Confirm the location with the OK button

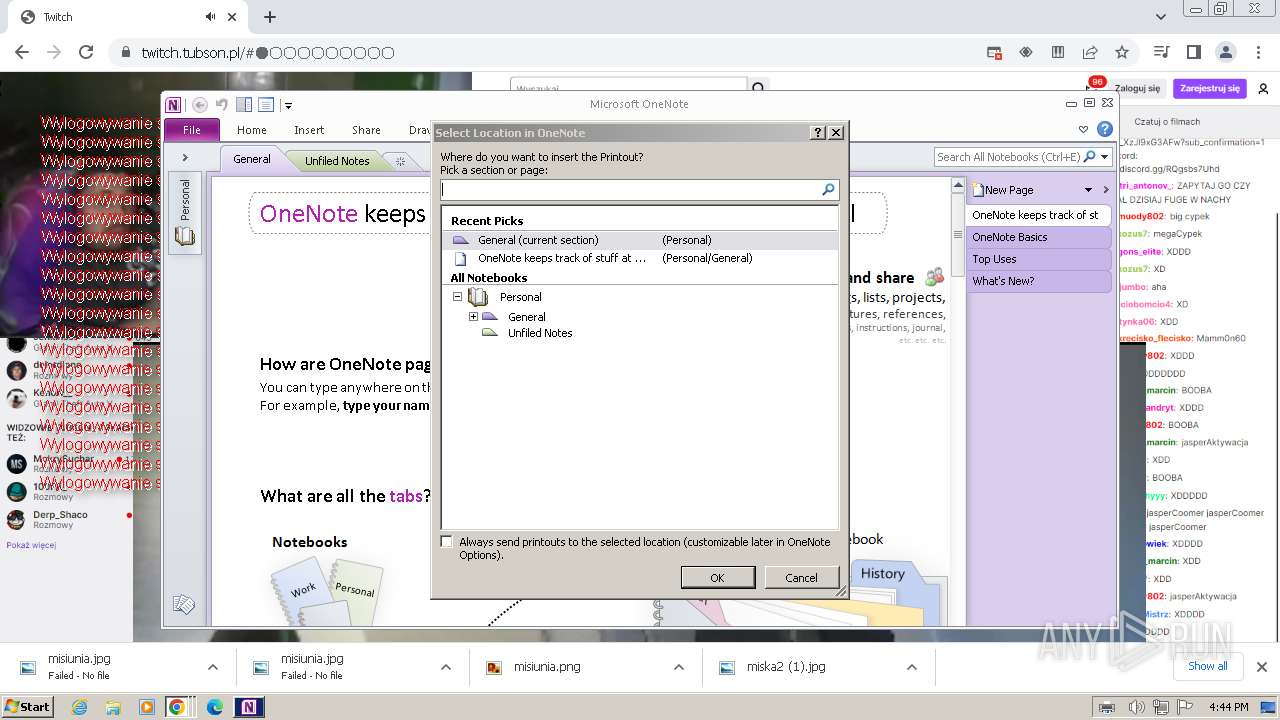click(x=717, y=577)
